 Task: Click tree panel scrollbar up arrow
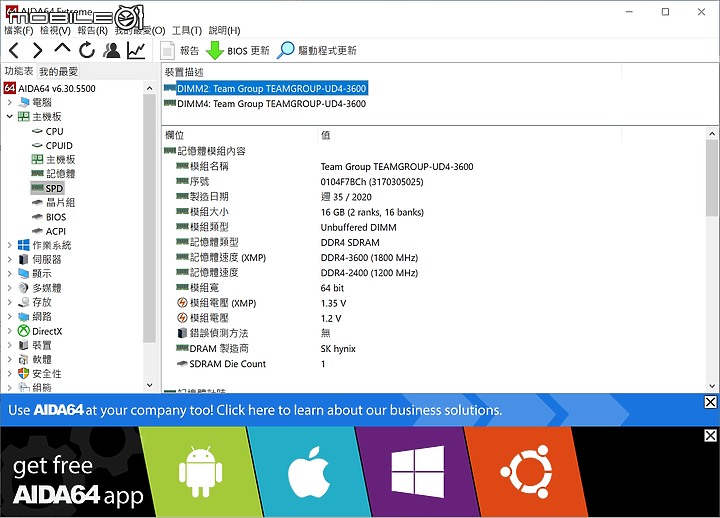tap(149, 88)
